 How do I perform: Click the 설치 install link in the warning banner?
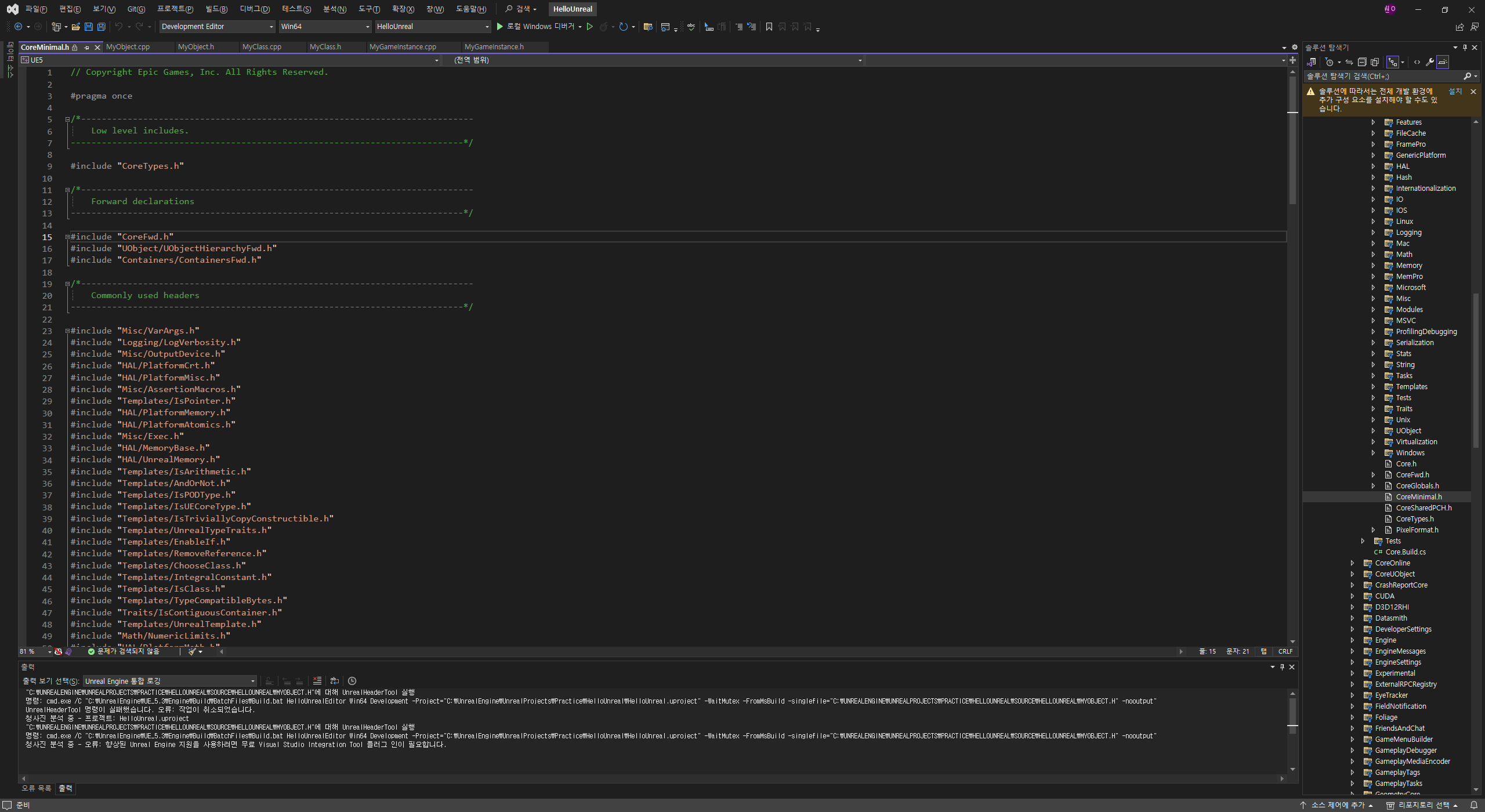(x=1455, y=91)
